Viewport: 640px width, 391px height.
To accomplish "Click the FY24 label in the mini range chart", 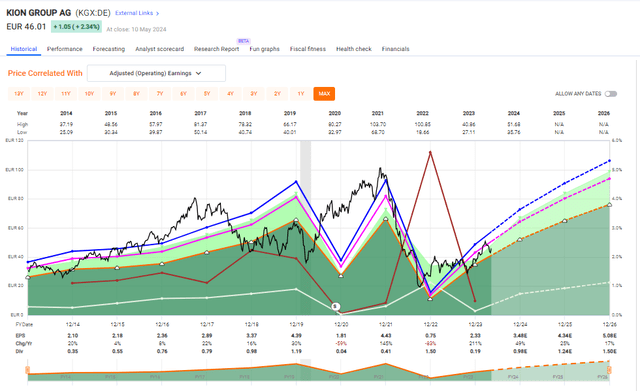I will [x=513, y=377].
